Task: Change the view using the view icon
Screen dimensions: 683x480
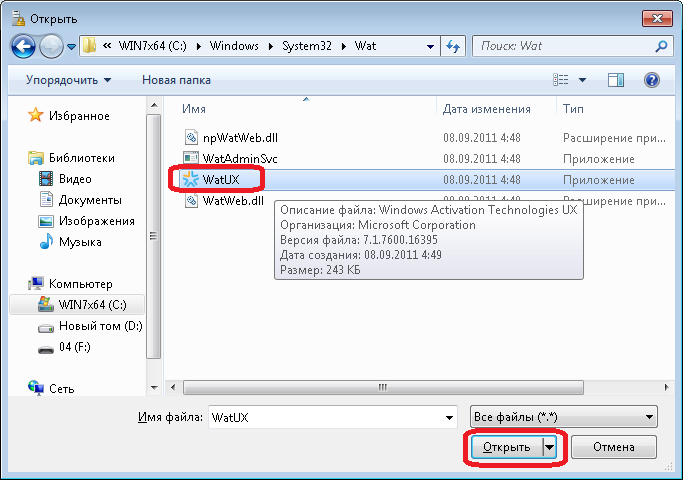Action: 561,80
